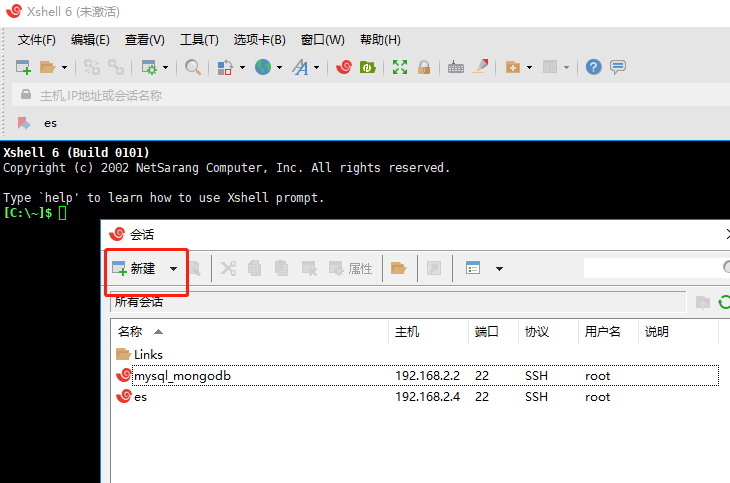Screen dimensions: 730x483
Task: Select the Links folder in session list
Action: point(139,355)
